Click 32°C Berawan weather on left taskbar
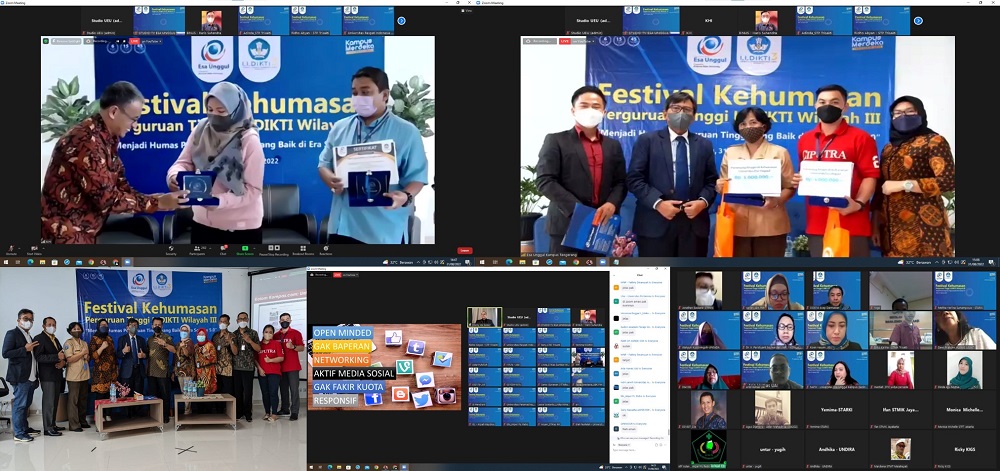Screen dimensions: 1000x471 pos(399,262)
